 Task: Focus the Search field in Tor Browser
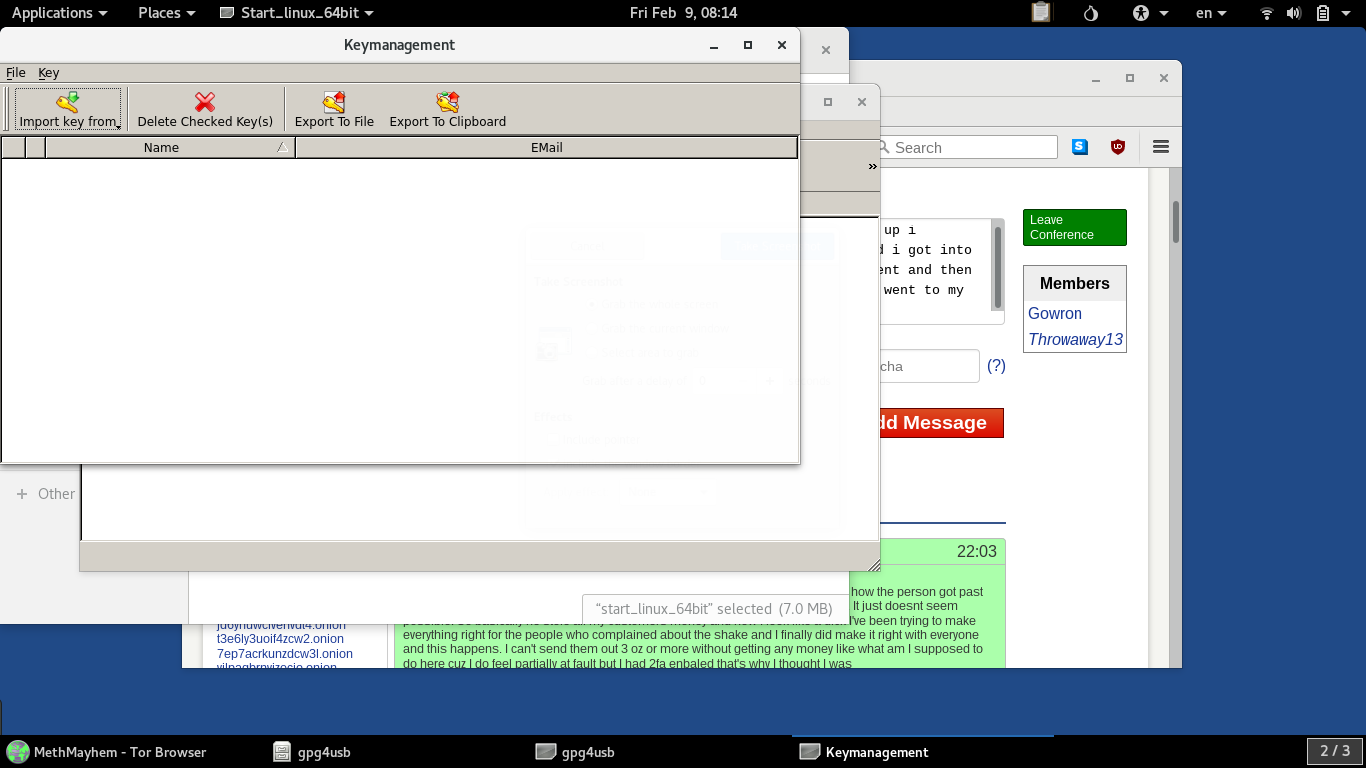(x=967, y=147)
